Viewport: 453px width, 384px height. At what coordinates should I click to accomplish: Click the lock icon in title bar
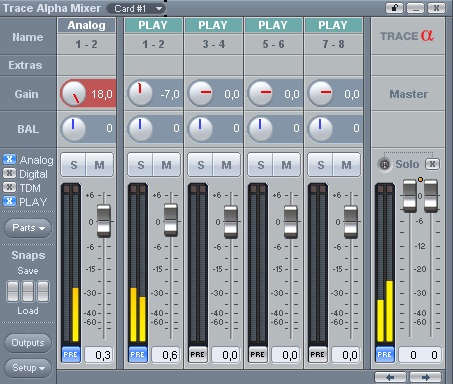point(395,8)
